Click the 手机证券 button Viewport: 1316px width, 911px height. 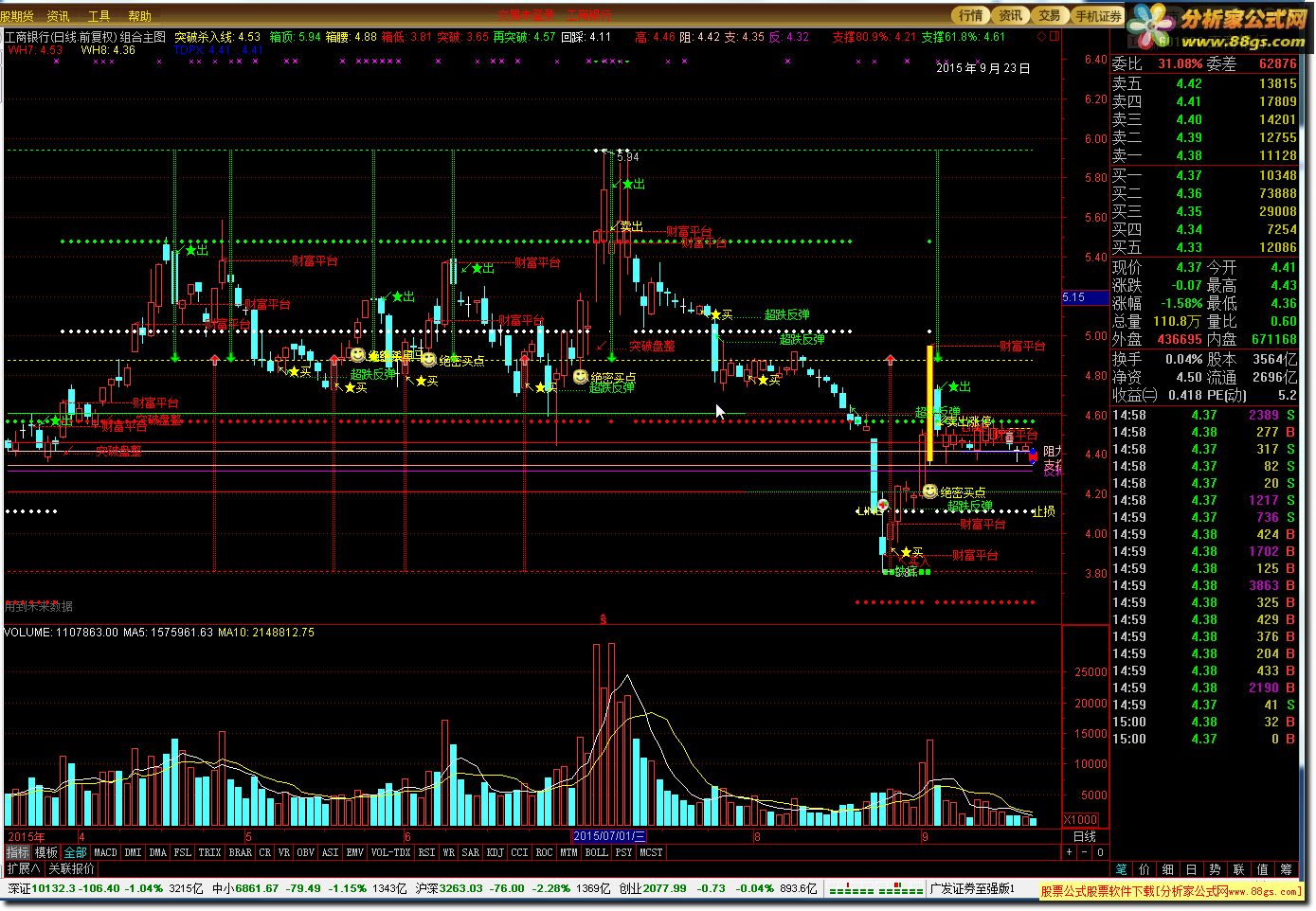coord(1097,15)
